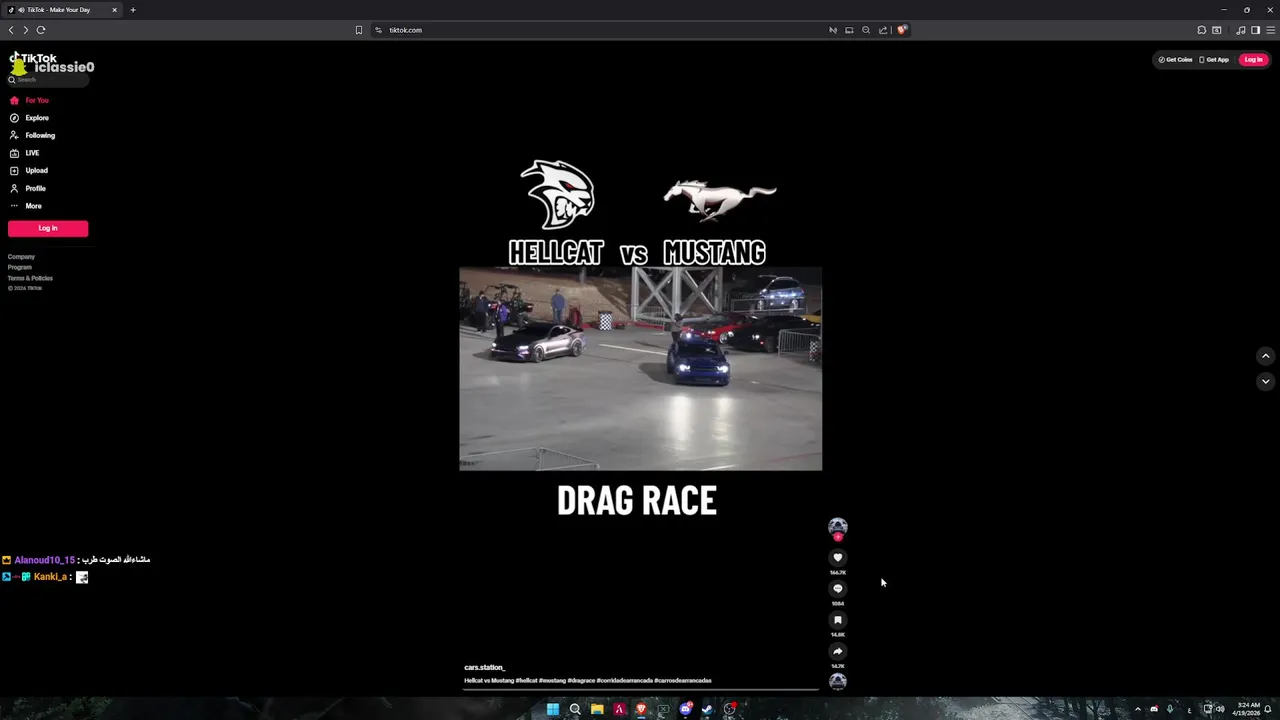Click the browser back arrow
Screen dimensions: 1280x720
point(11,30)
